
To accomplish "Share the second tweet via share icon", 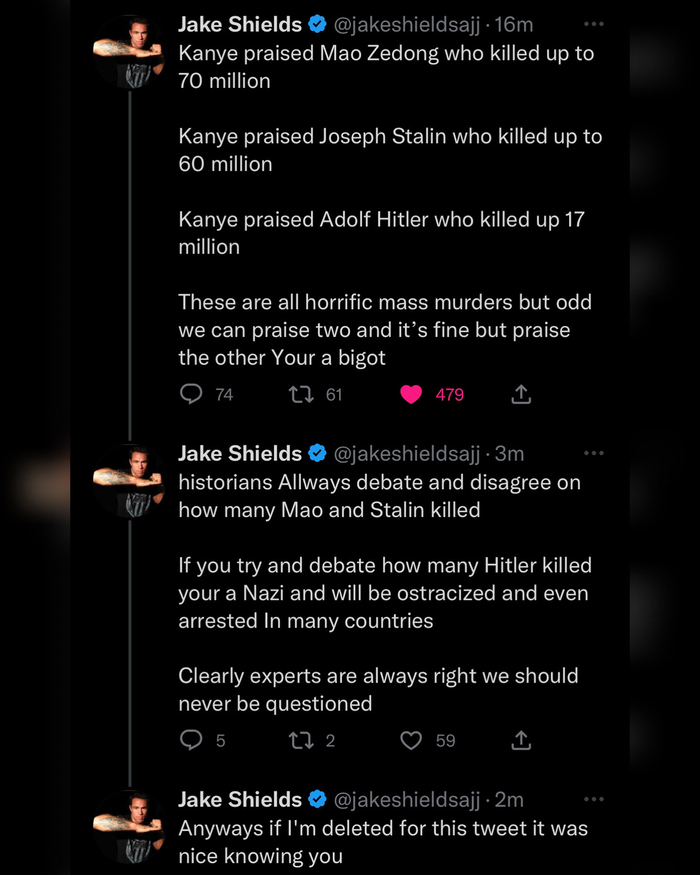I will (520, 741).
